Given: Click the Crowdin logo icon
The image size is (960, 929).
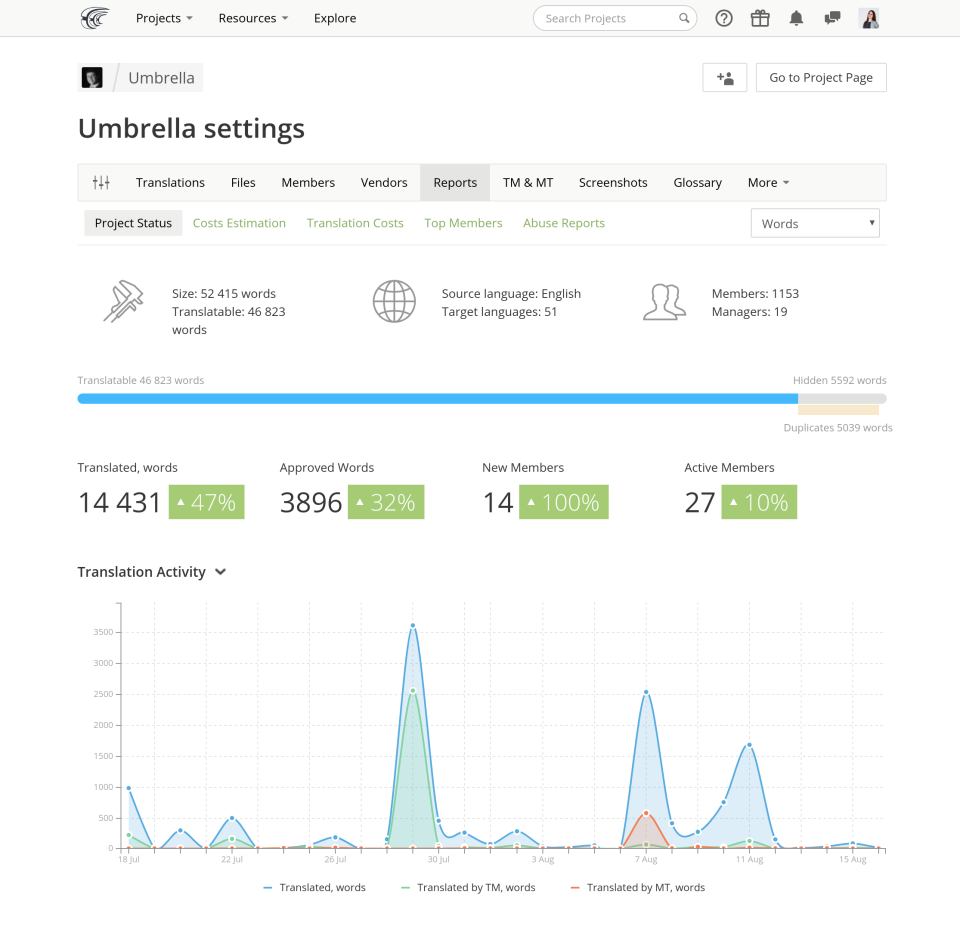Looking at the screenshot, I should tap(95, 18).
